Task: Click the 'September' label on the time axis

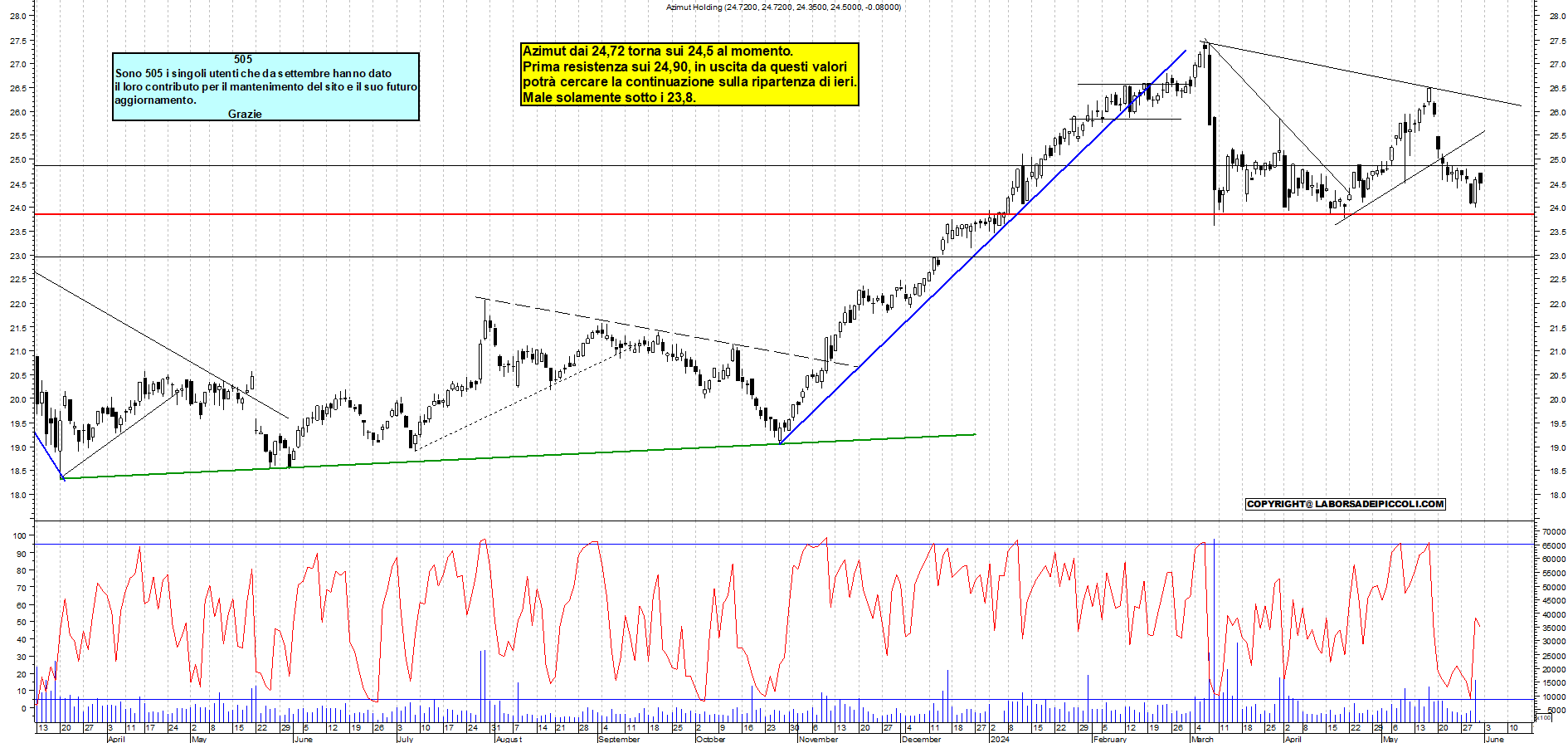Action: click(619, 739)
